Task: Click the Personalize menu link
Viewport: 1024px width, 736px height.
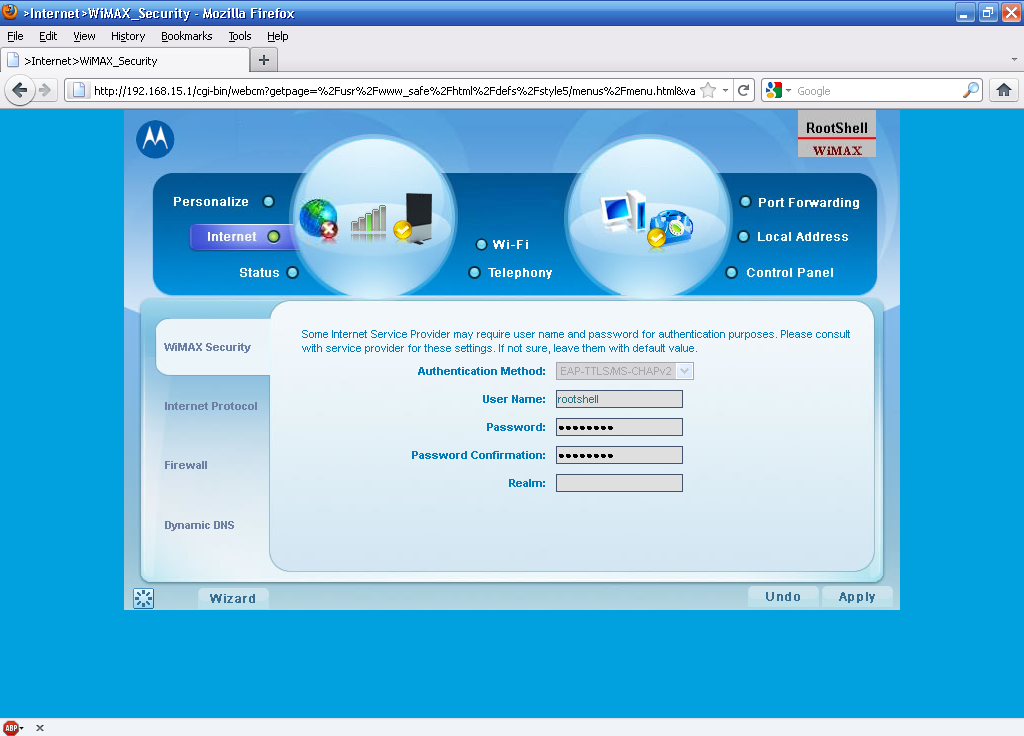Action: [211, 202]
